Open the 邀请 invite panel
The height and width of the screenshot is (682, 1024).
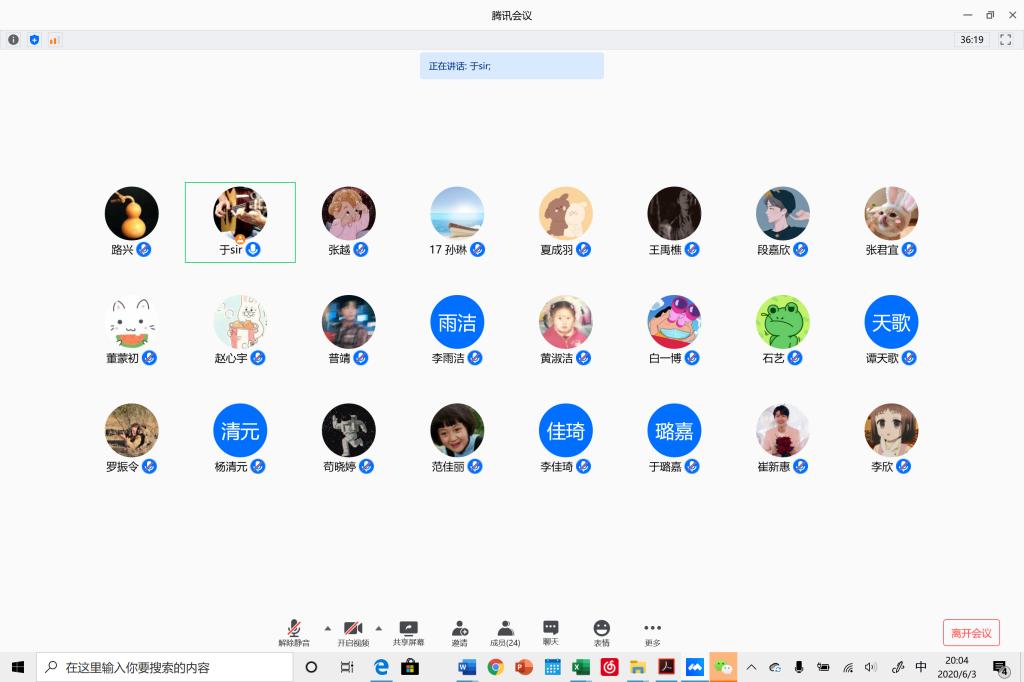[x=459, y=632]
